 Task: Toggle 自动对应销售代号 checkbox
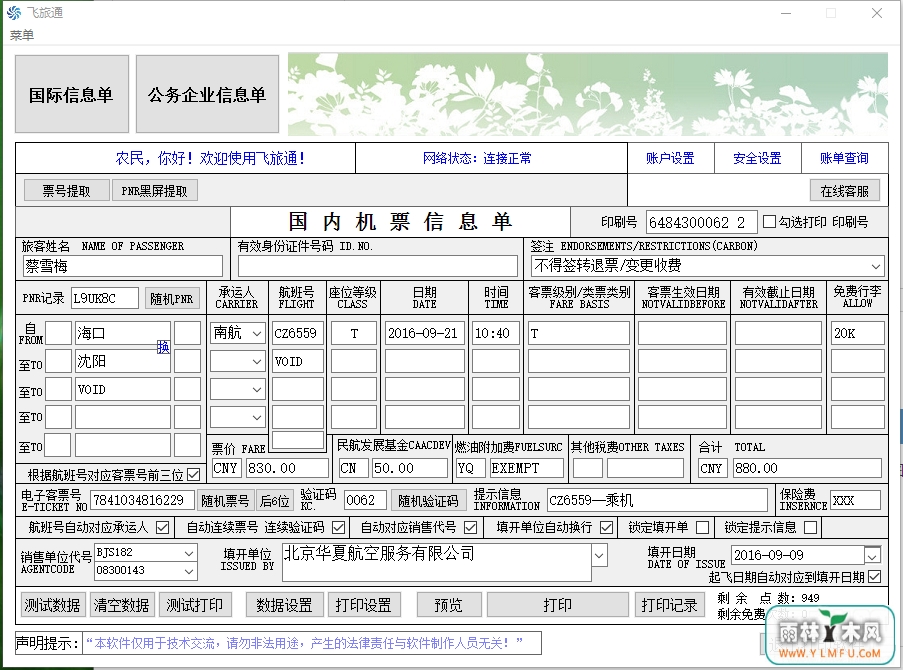point(471,527)
